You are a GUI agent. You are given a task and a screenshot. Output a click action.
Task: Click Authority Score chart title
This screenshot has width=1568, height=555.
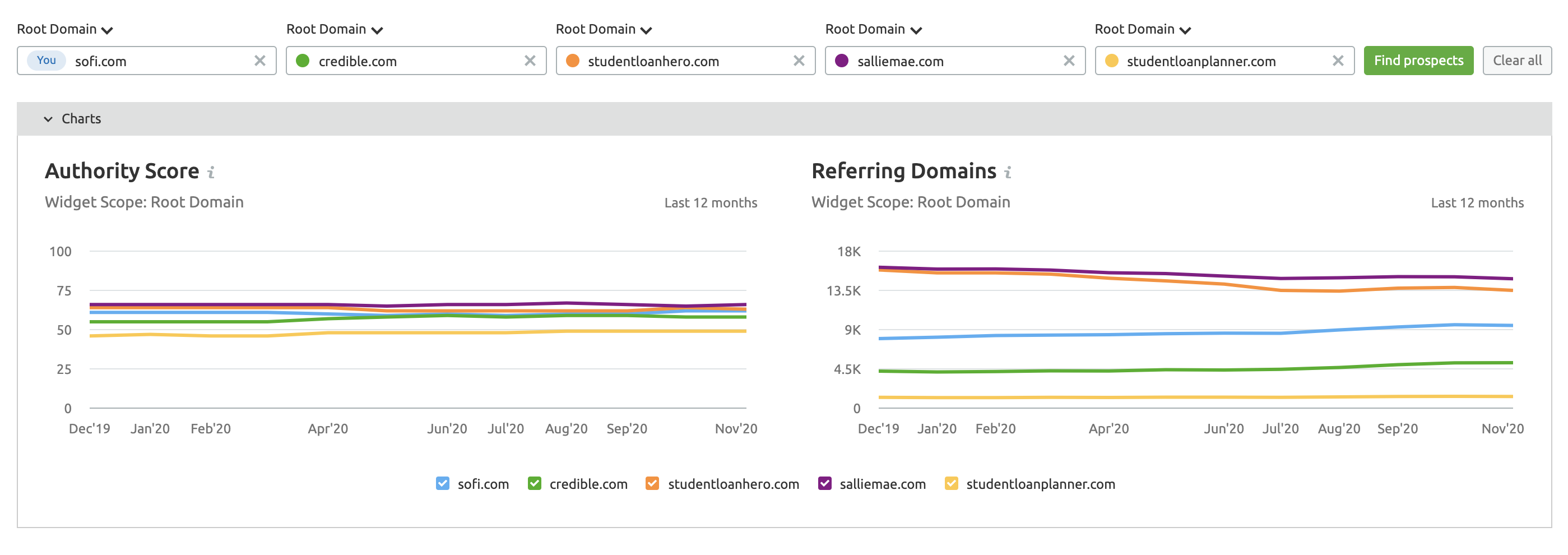coord(122,171)
